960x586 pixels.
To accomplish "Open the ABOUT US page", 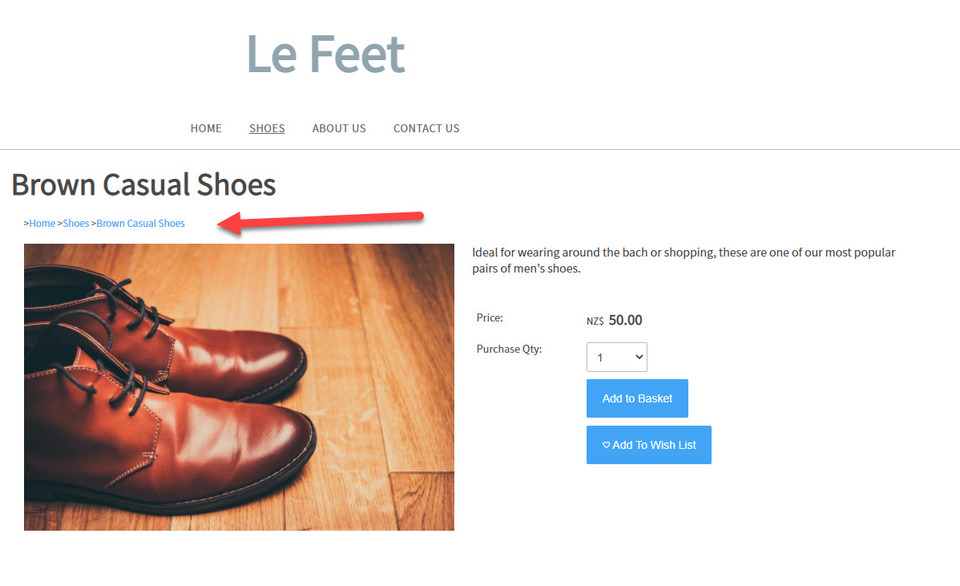I will coord(339,128).
